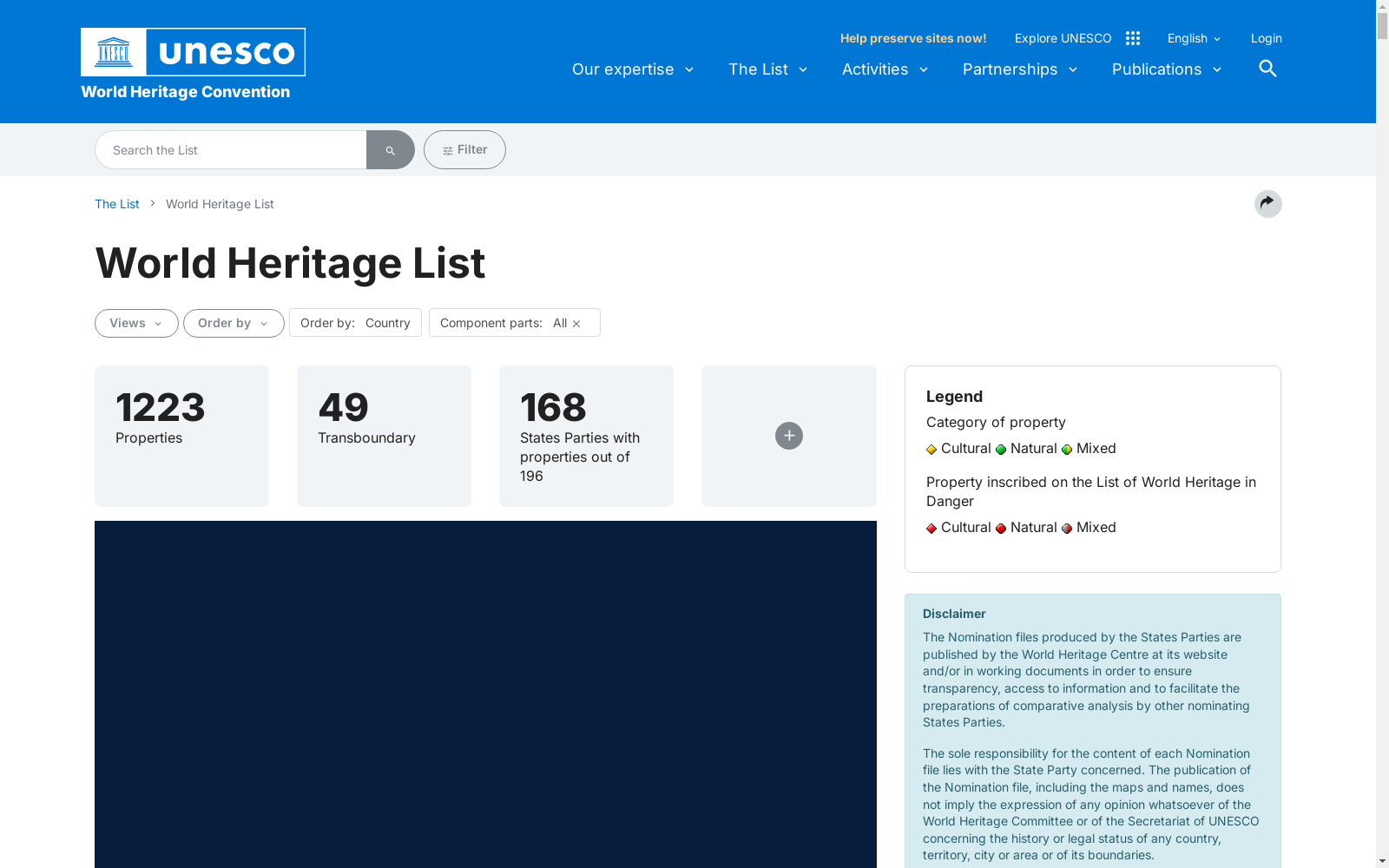
Task: Click the Mixed category legend marker
Action: pyautogui.click(x=1067, y=450)
